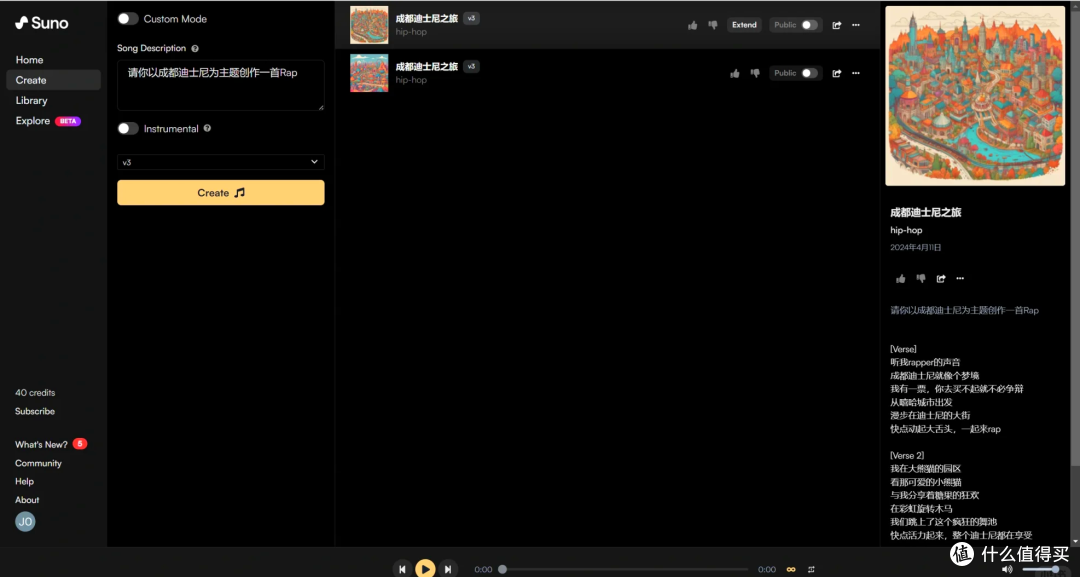Mute with the volume speaker icon
The width and height of the screenshot is (1080, 577).
1007,569
